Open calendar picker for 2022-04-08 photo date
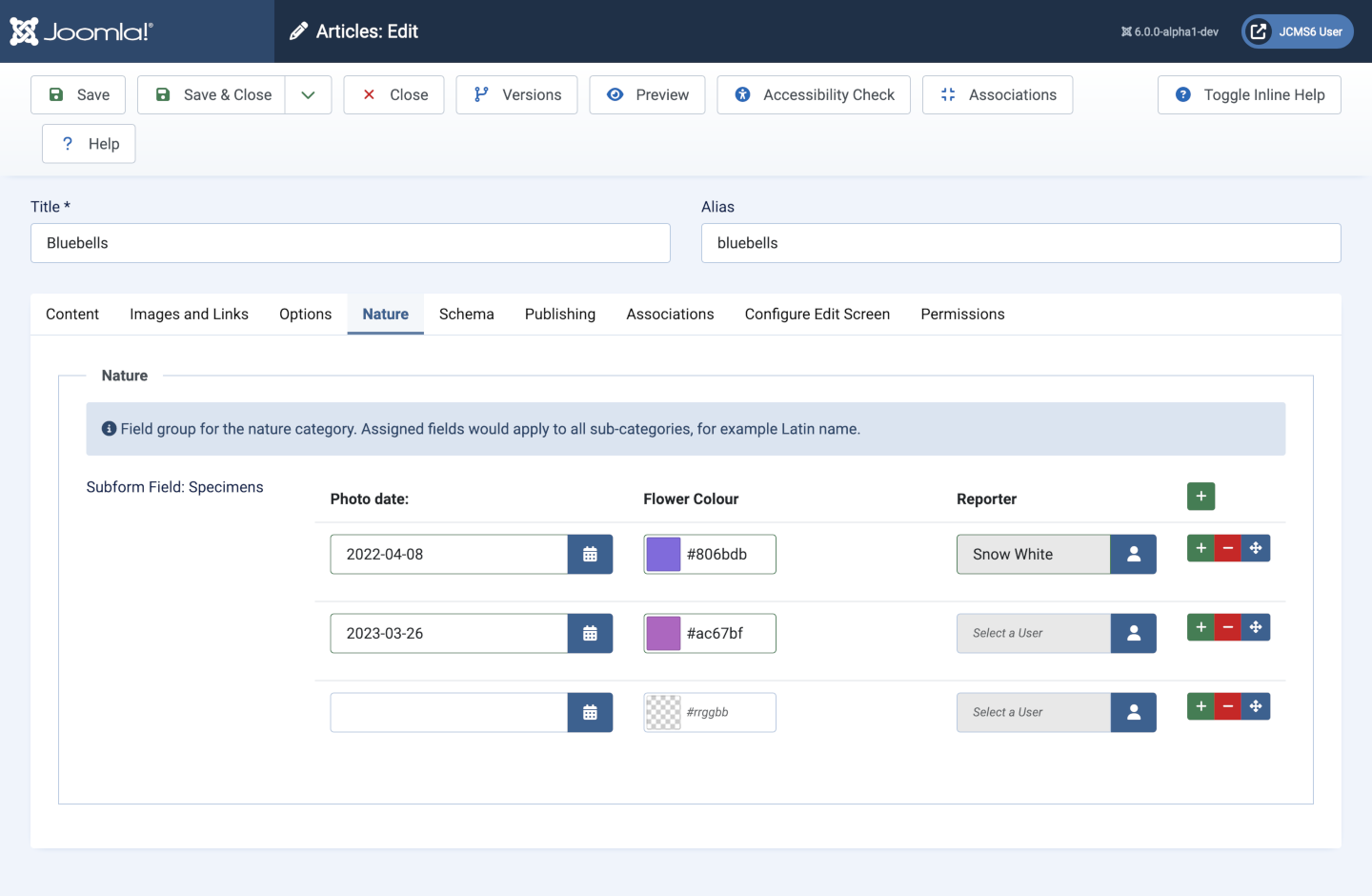 590,554
